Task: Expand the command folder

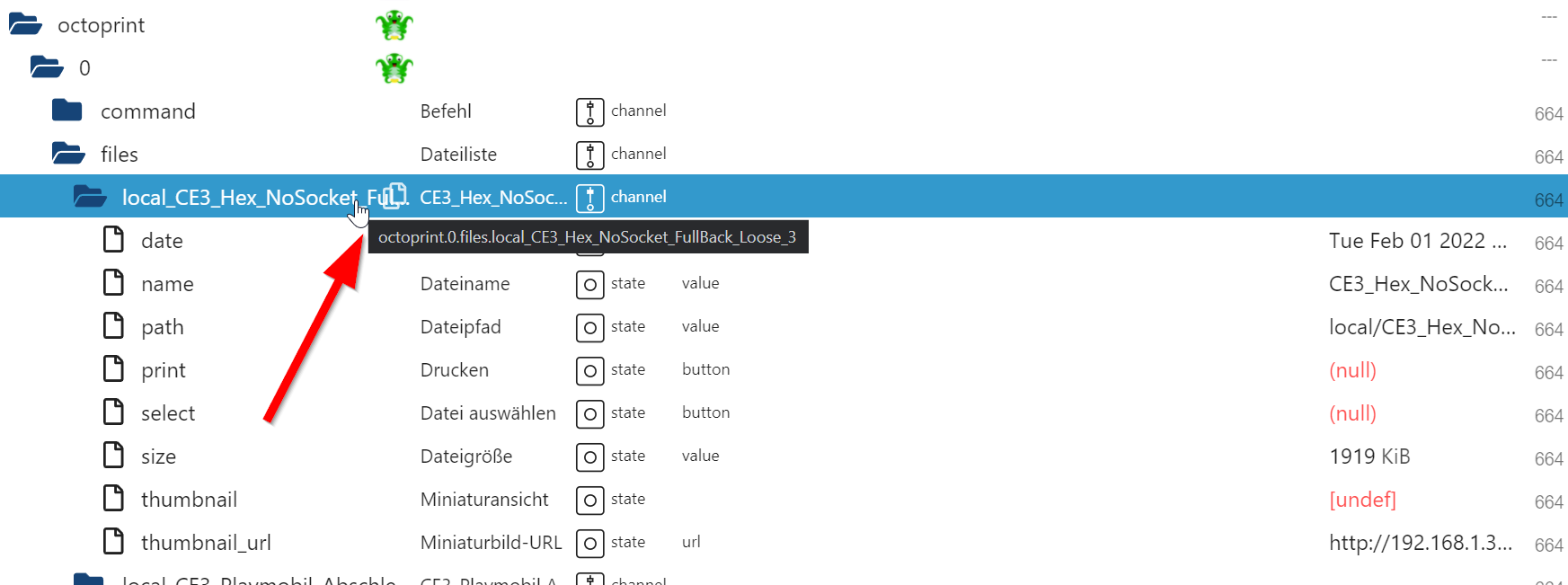Action: pyautogui.click(x=67, y=111)
